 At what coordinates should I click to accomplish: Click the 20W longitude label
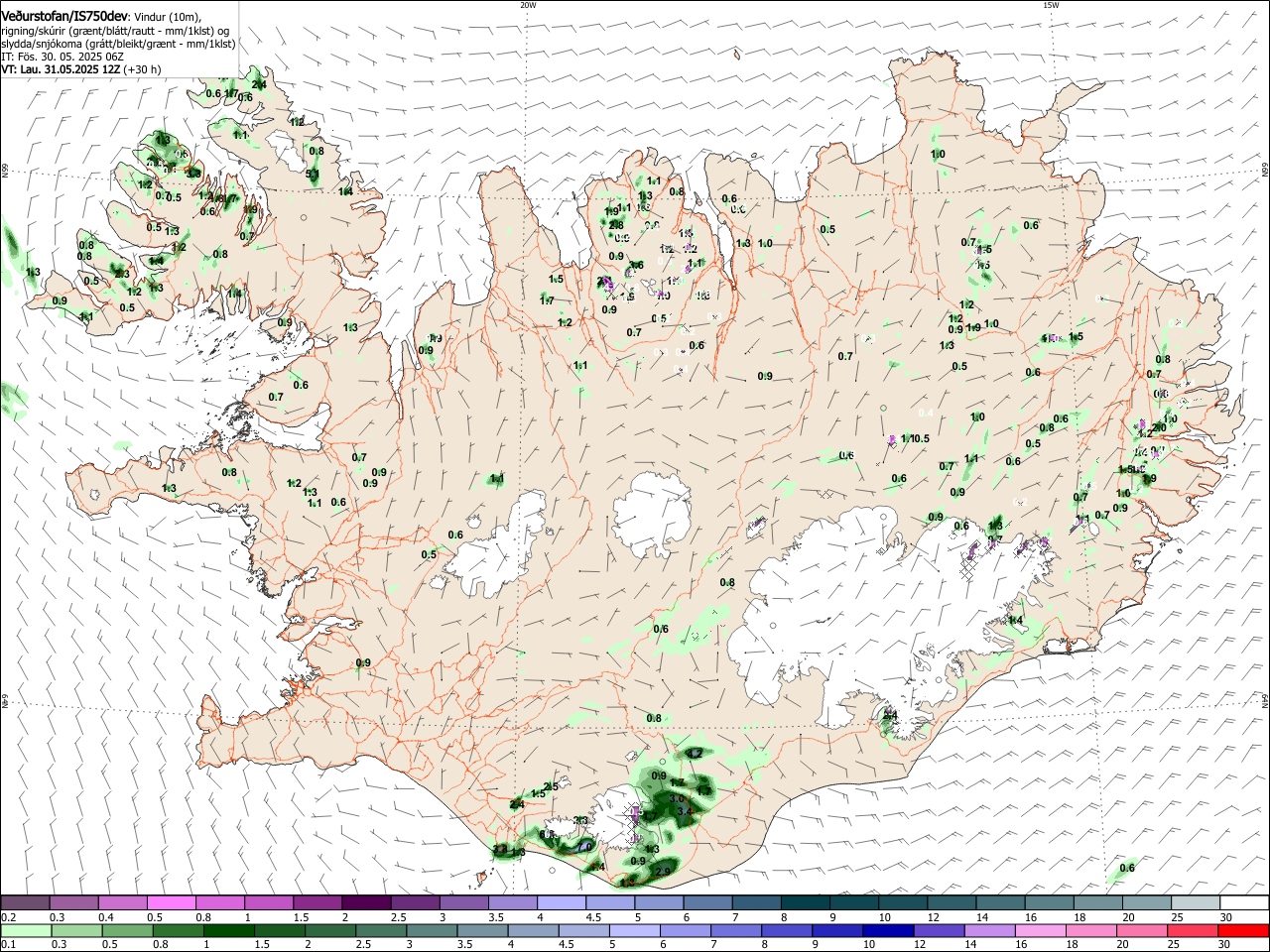tap(528, 5)
